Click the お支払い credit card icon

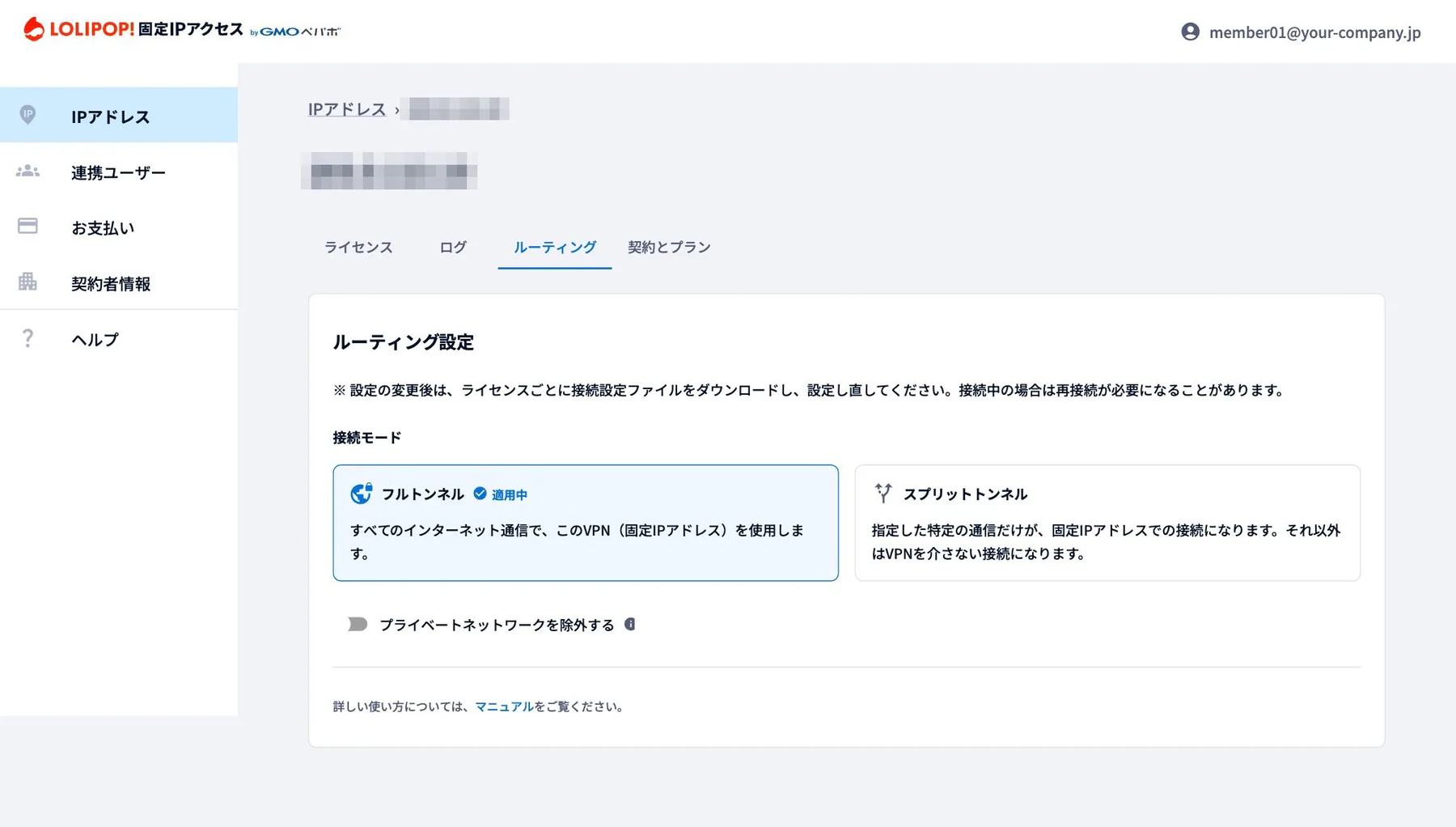(28, 226)
